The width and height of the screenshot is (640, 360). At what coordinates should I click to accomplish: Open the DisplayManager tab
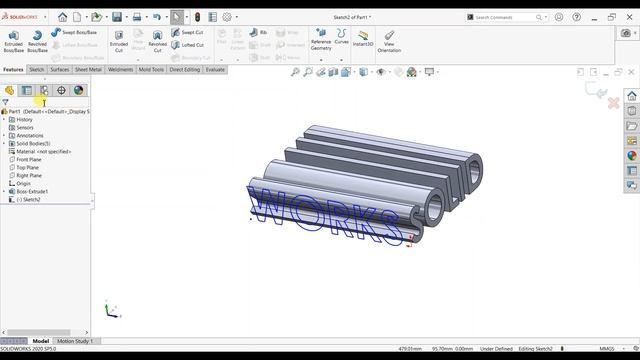tap(78, 90)
